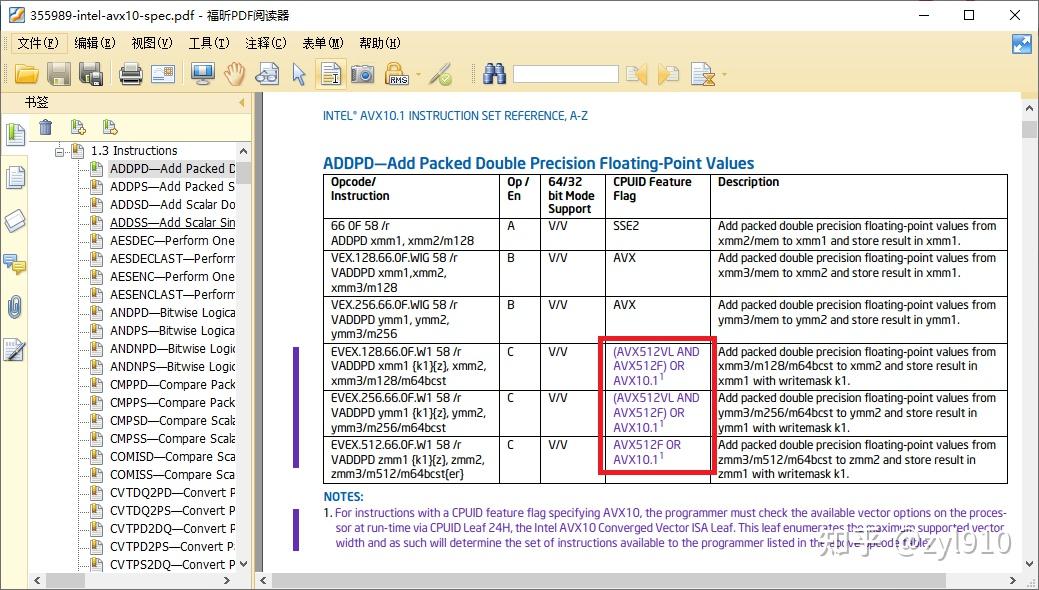This screenshot has width=1039, height=590.
Task: Open the 注释(C) menu
Action: tap(266, 43)
